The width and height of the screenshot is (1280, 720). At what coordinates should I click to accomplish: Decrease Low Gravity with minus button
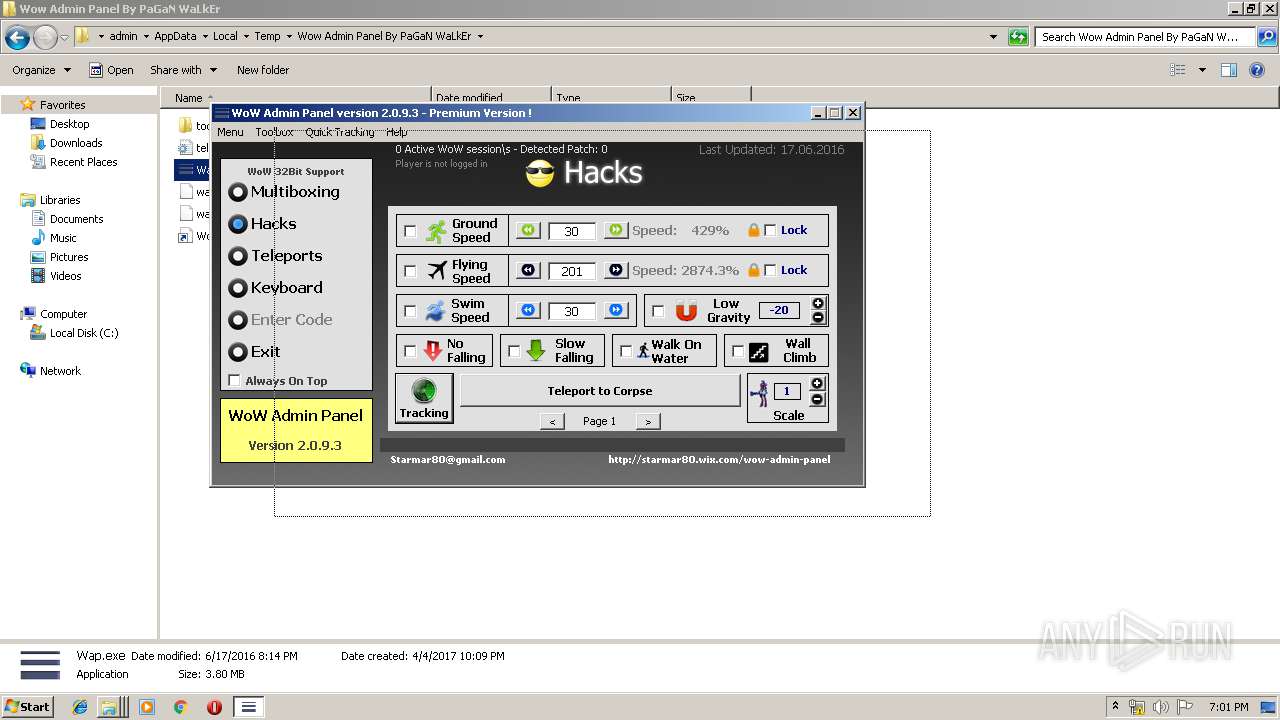(818, 317)
